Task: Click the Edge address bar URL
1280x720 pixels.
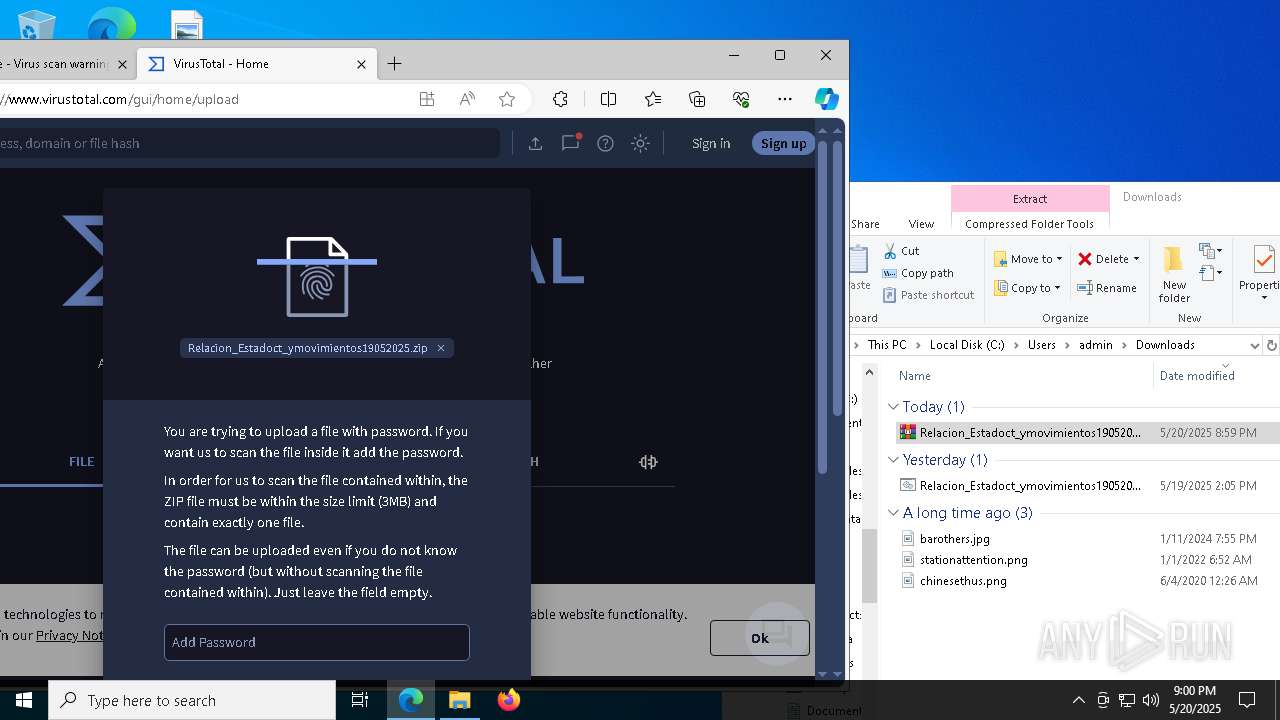Action: (x=120, y=99)
